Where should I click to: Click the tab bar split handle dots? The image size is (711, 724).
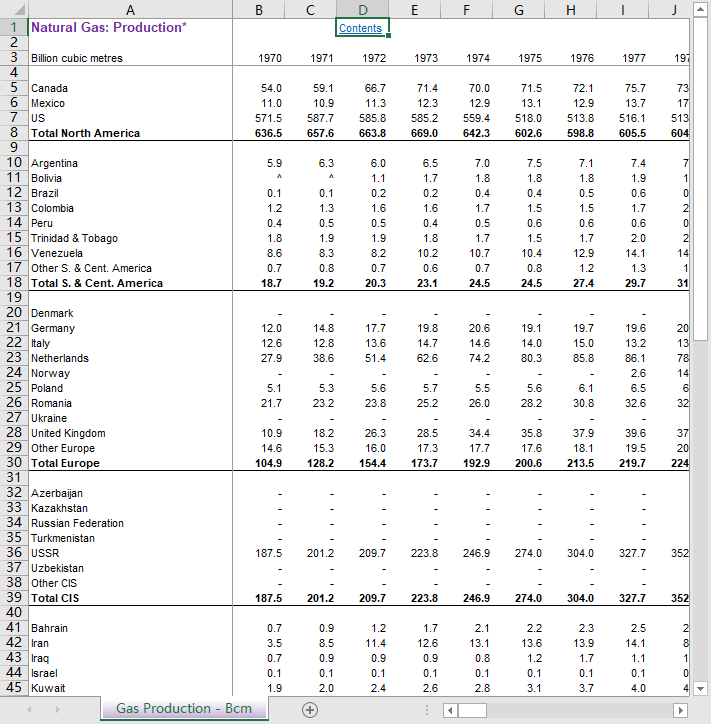(427, 710)
